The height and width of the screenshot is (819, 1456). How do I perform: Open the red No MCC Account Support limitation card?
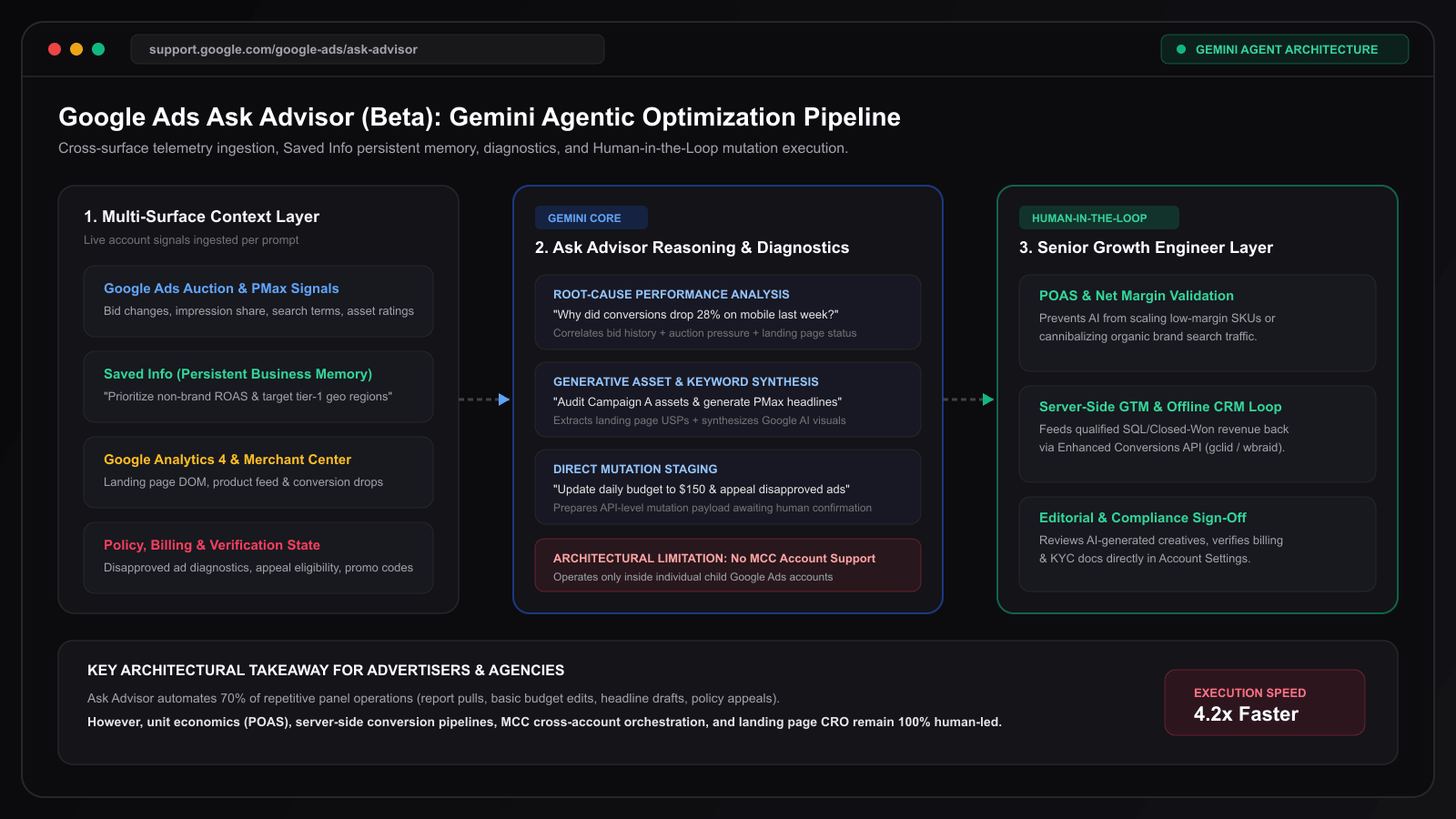pos(728,565)
